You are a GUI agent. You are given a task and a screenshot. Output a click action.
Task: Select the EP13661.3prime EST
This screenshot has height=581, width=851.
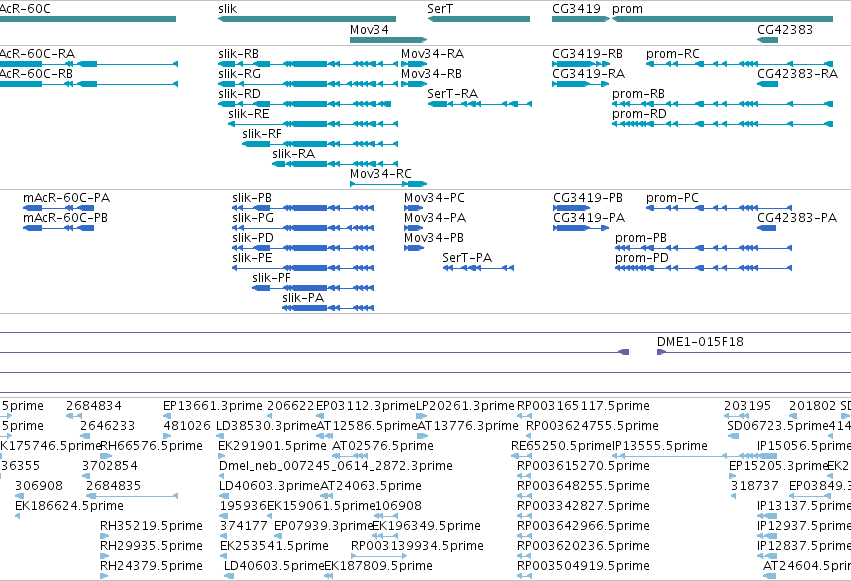pos(167,416)
